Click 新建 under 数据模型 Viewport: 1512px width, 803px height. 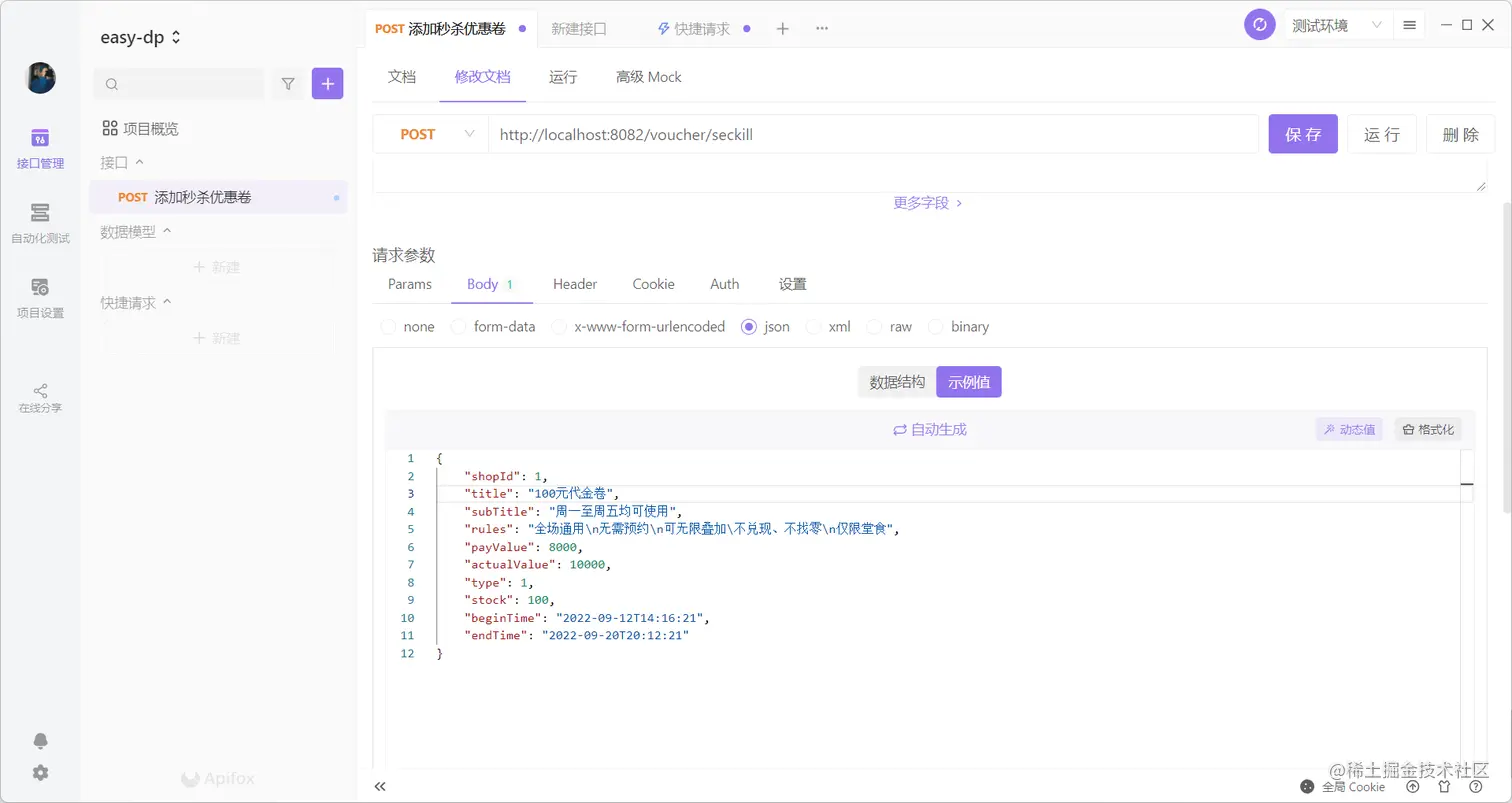[217, 267]
